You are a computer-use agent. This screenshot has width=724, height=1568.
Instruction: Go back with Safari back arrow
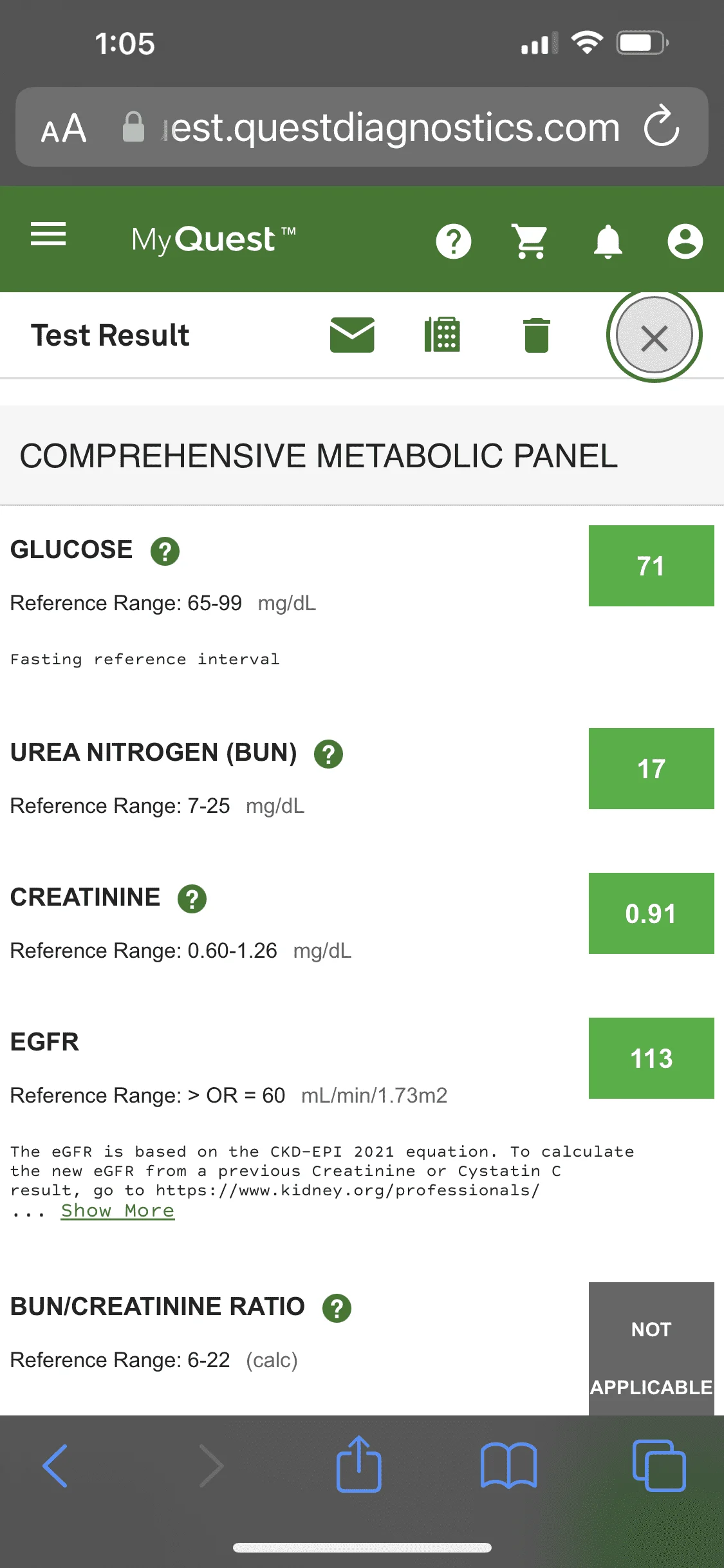[x=55, y=1466]
